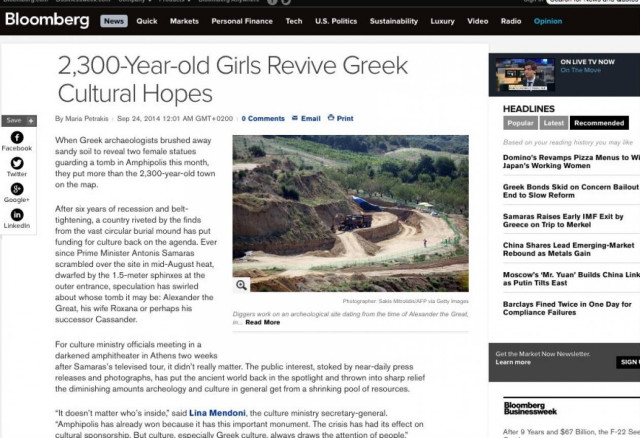Share article via Google+ icon

[16, 189]
